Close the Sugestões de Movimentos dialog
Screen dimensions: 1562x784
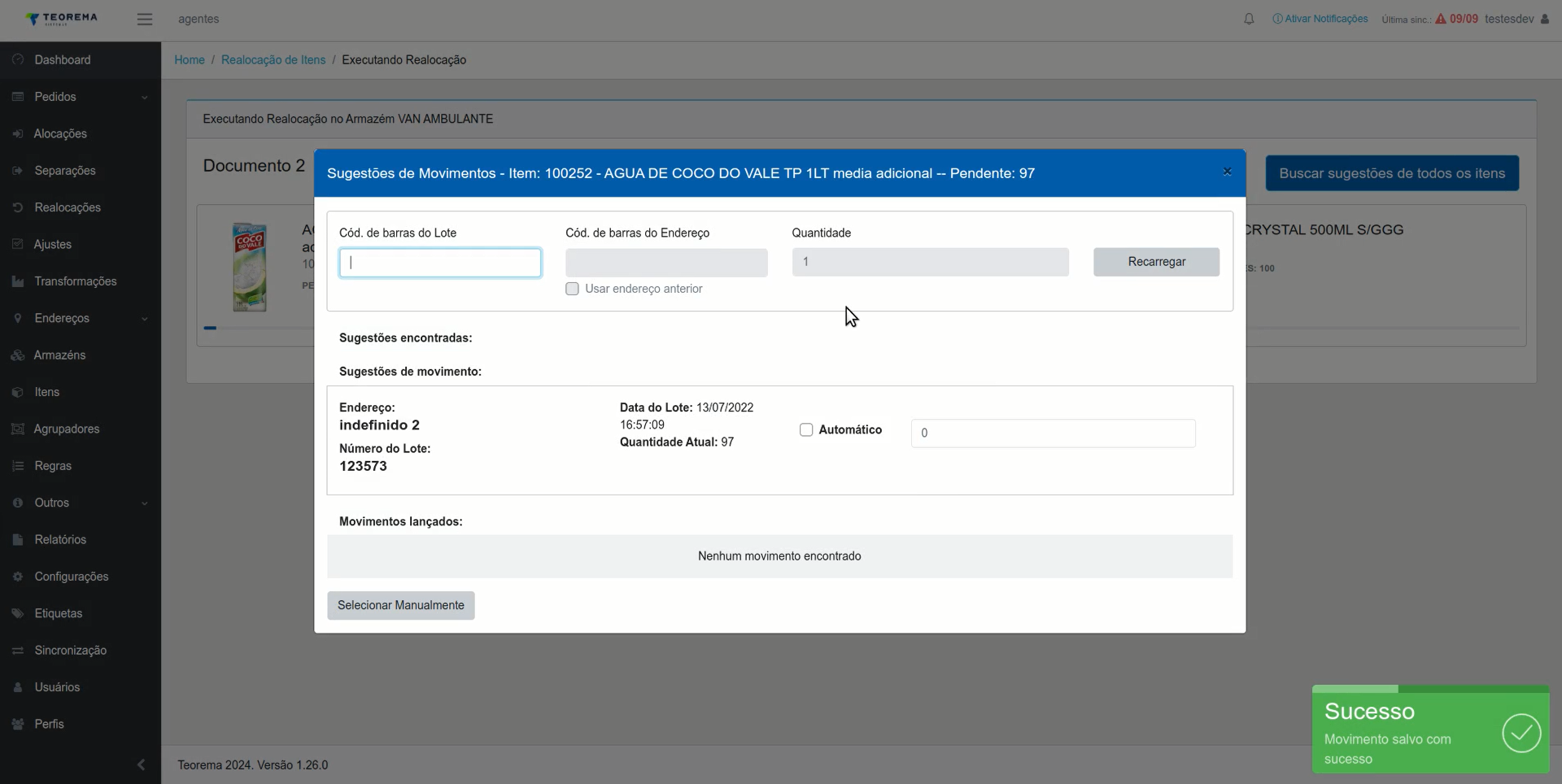coord(1227,172)
